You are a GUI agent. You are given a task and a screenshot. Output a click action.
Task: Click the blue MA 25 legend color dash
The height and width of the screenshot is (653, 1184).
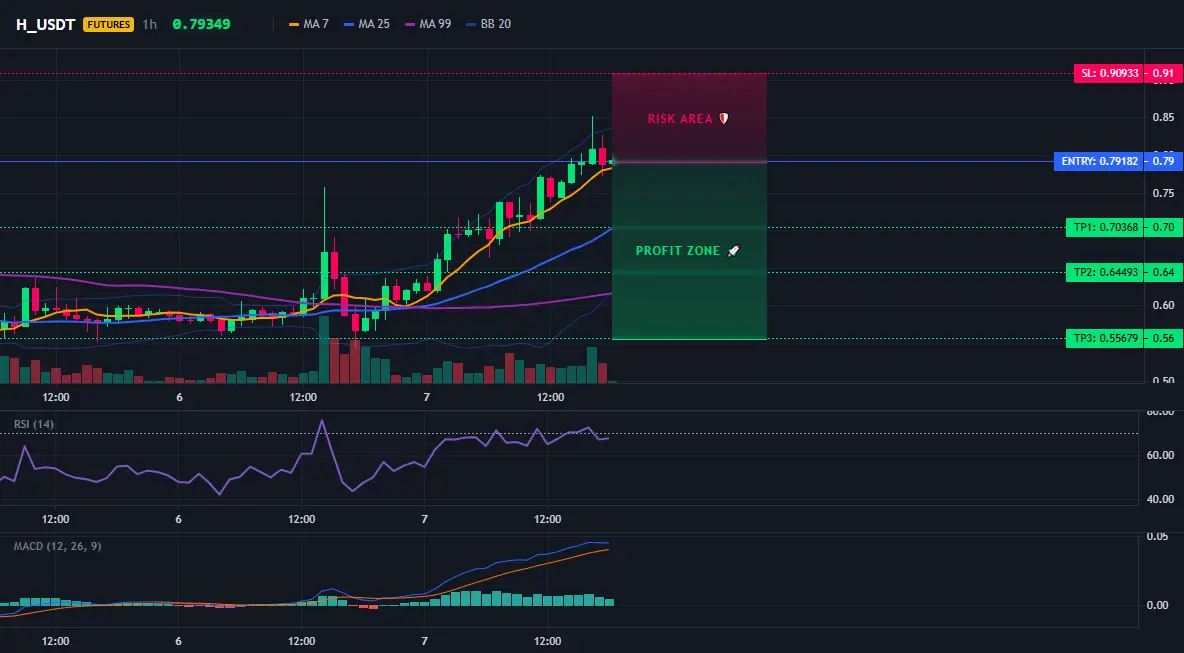pyautogui.click(x=349, y=24)
